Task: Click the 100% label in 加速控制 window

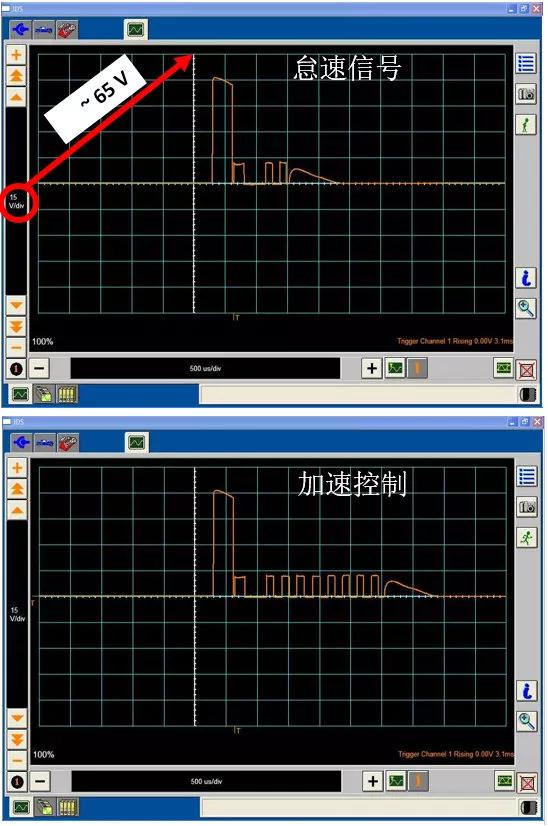Action: click(x=44, y=754)
